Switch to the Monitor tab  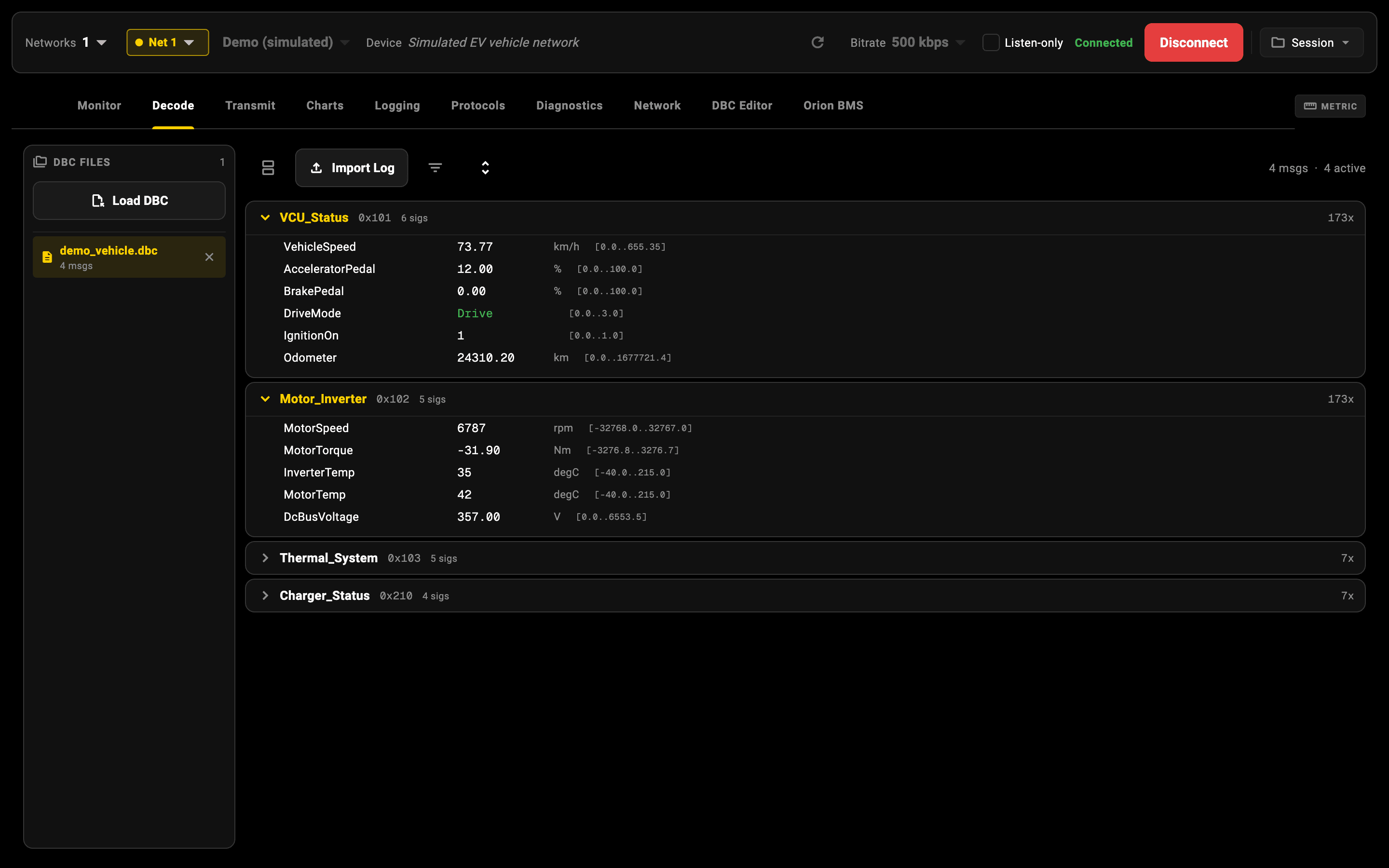coord(99,106)
